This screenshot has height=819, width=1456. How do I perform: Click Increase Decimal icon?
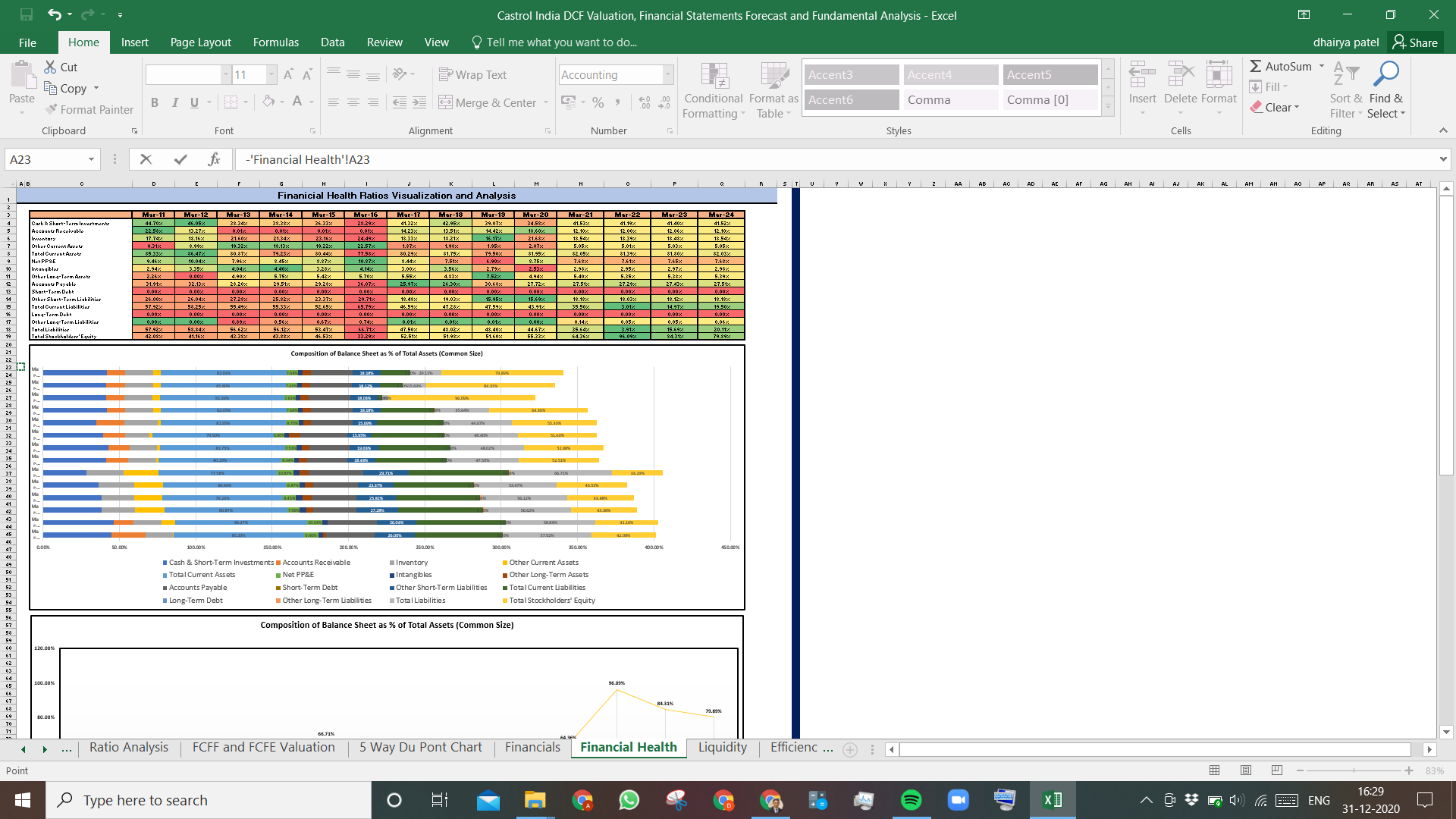645,102
